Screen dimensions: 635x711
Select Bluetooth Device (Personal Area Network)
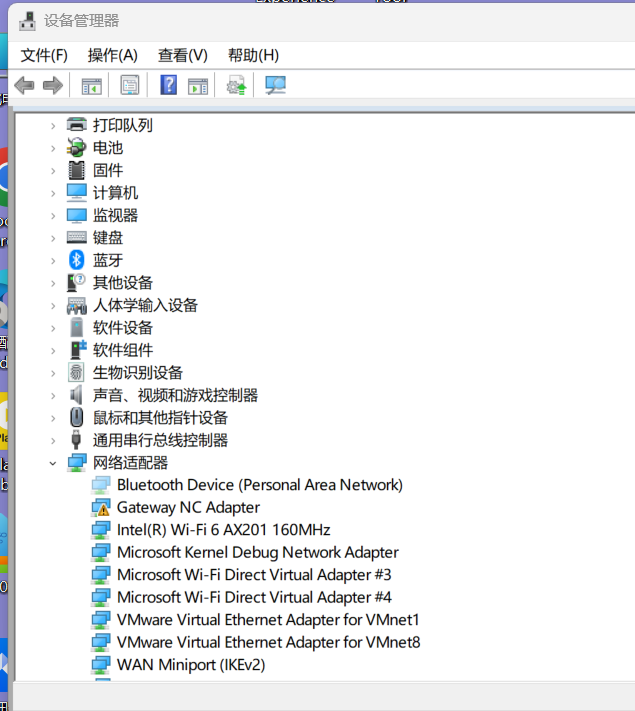tap(260, 485)
